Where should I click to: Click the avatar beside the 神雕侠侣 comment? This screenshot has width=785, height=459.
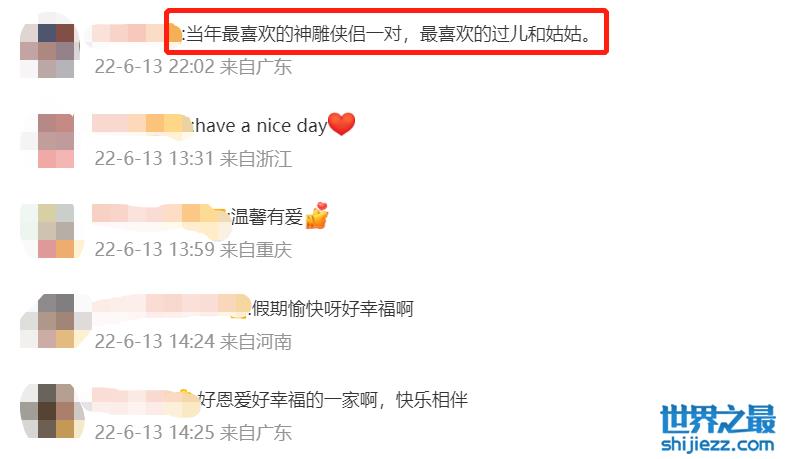click(49, 50)
